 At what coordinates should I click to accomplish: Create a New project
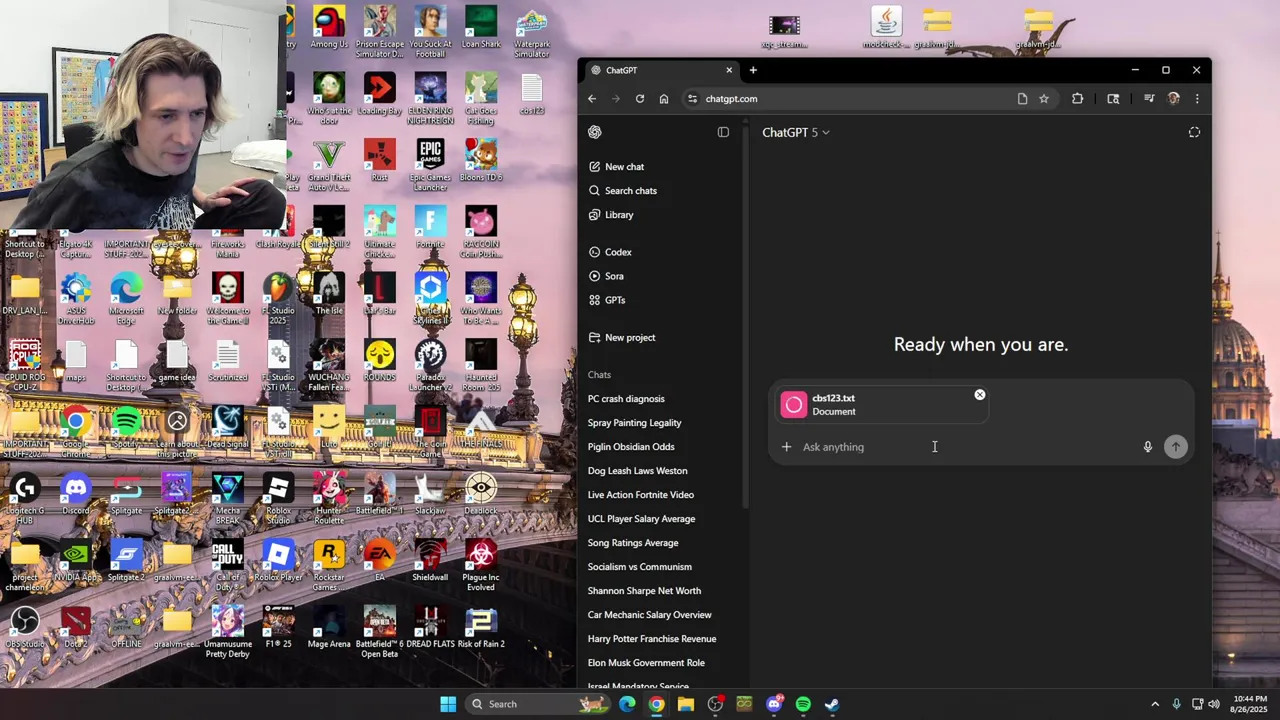(622, 338)
